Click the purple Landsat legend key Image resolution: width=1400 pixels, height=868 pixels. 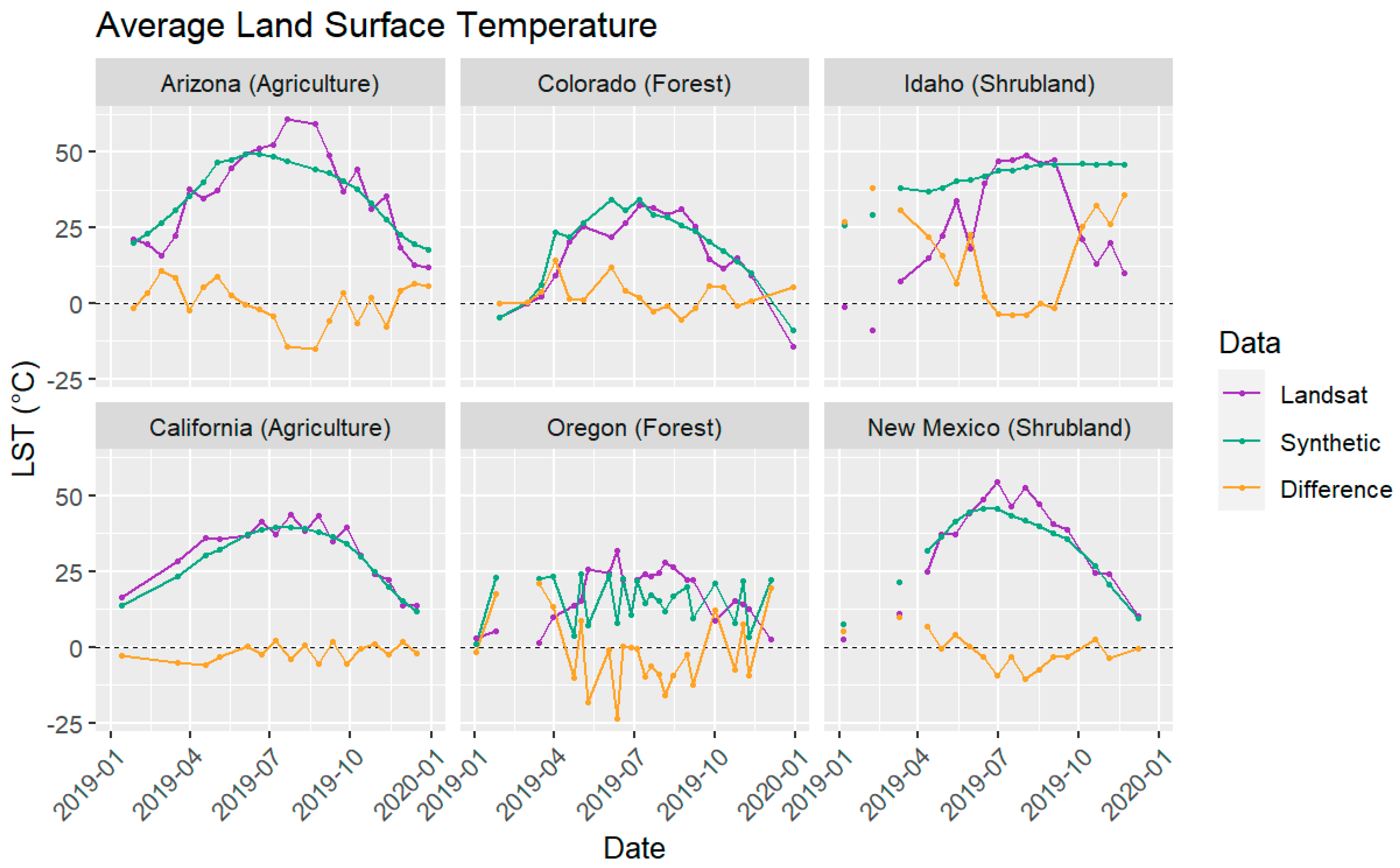click(1241, 393)
